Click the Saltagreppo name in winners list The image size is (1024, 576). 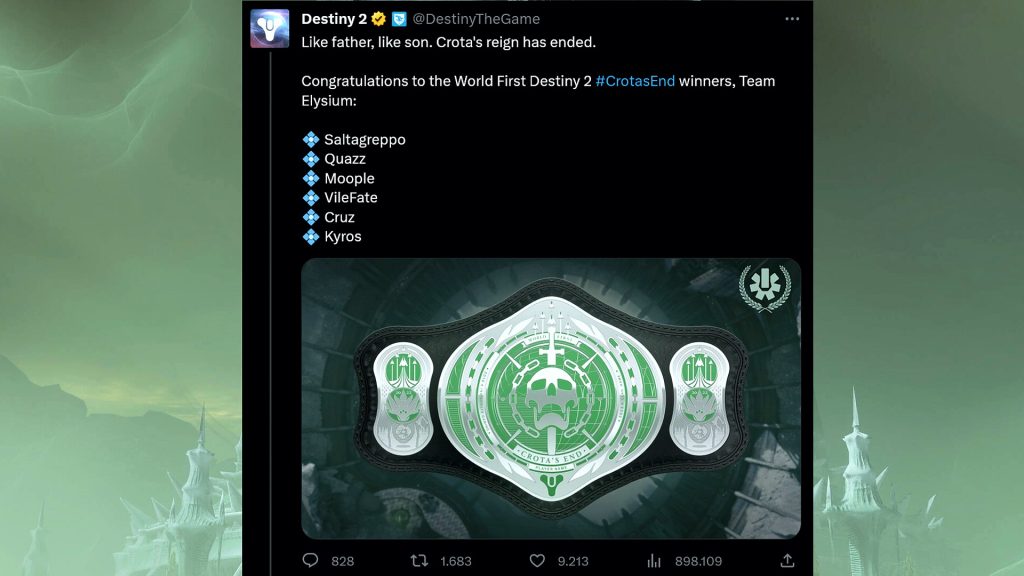click(364, 140)
